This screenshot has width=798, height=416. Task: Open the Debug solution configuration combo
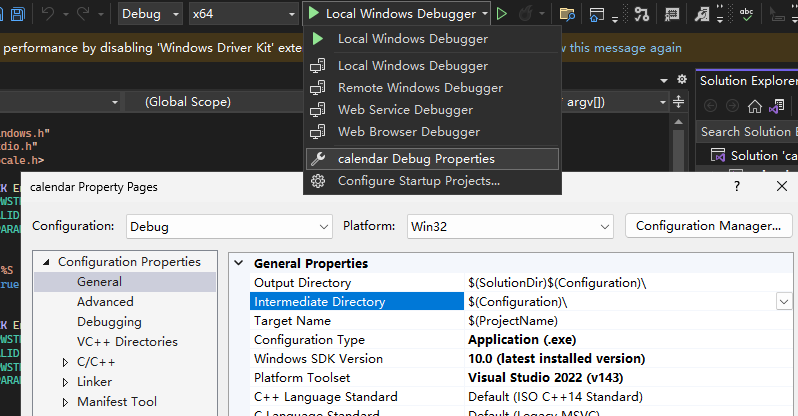coord(150,14)
